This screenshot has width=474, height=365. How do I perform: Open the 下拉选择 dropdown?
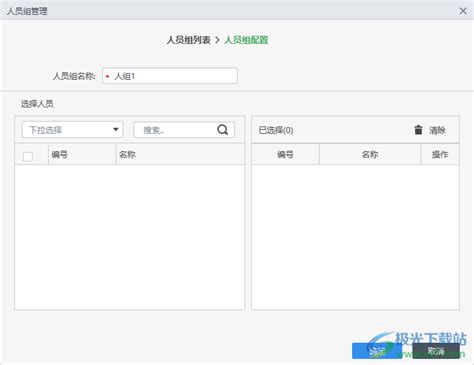tap(72, 130)
